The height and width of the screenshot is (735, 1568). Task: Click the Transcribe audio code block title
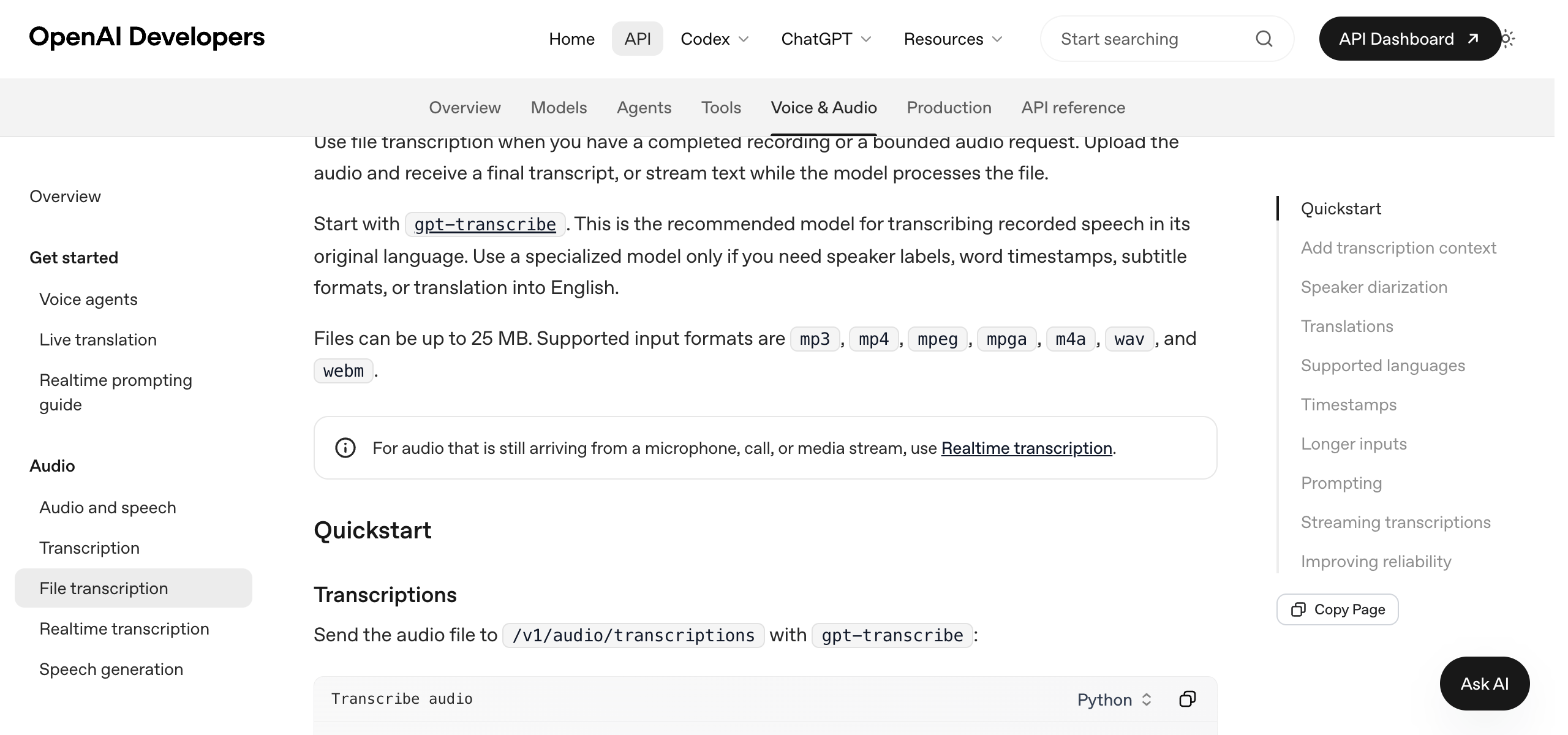pyautogui.click(x=402, y=699)
